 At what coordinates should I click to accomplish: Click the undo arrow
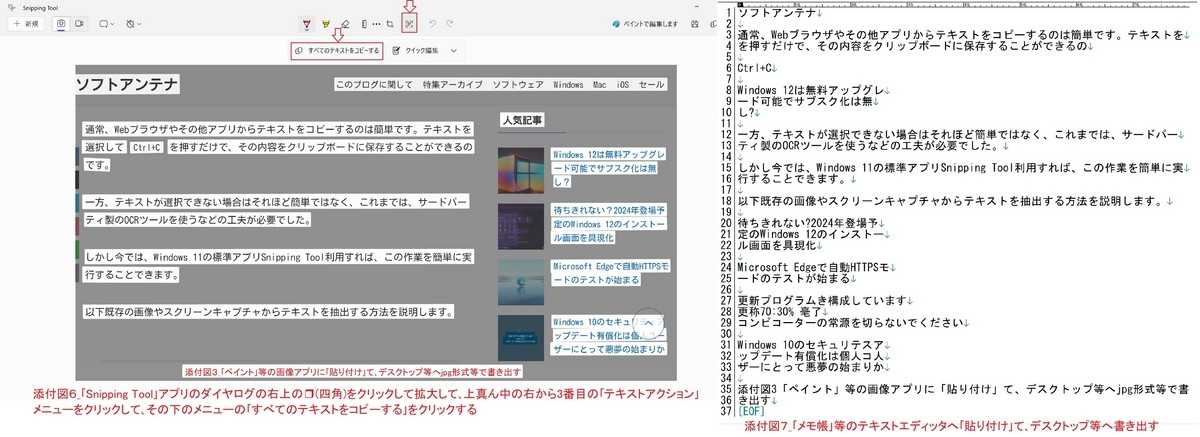432,23
